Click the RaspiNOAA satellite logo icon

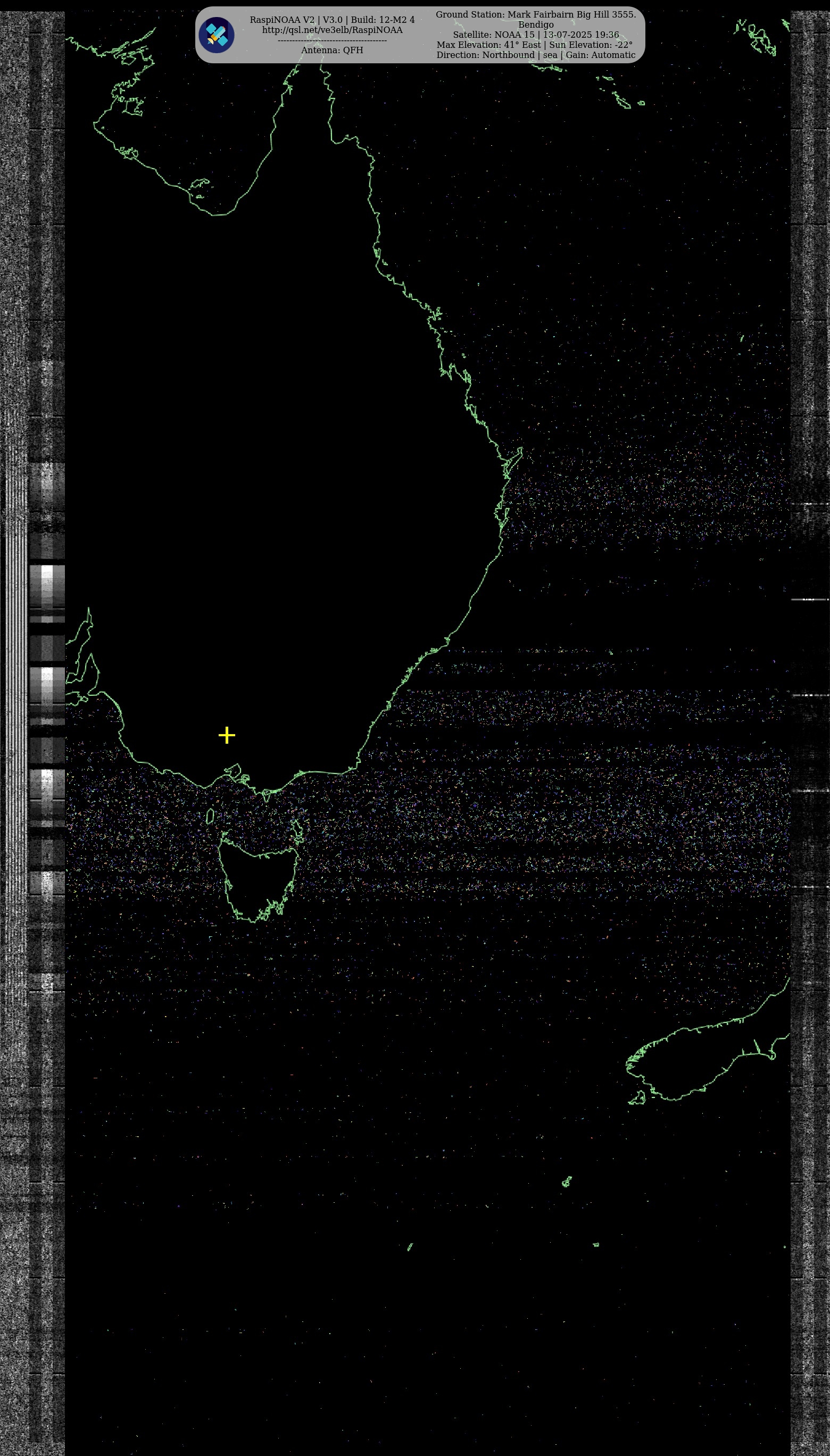click(217, 35)
